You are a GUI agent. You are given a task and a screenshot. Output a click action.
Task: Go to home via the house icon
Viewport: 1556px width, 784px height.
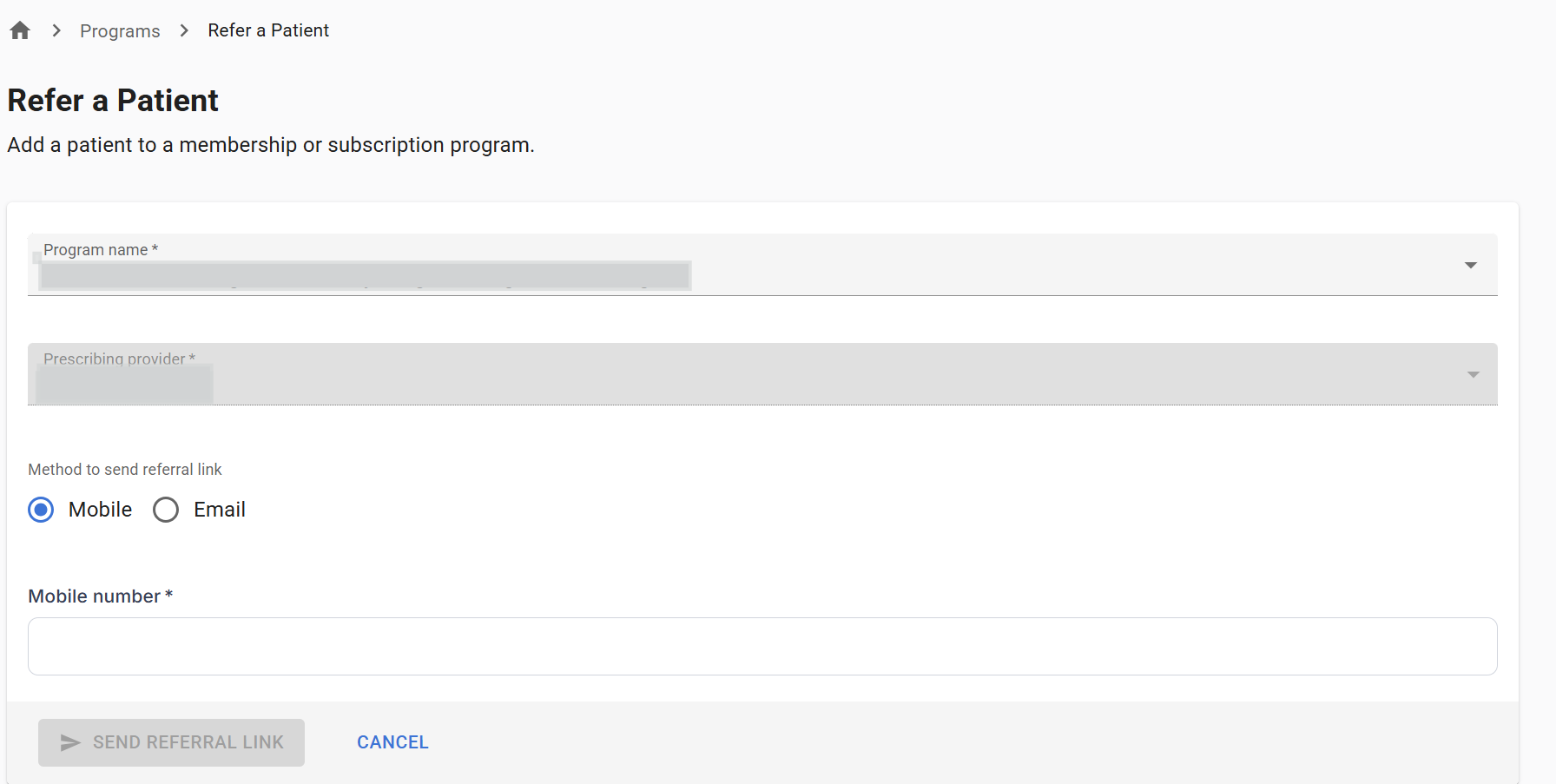click(20, 30)
